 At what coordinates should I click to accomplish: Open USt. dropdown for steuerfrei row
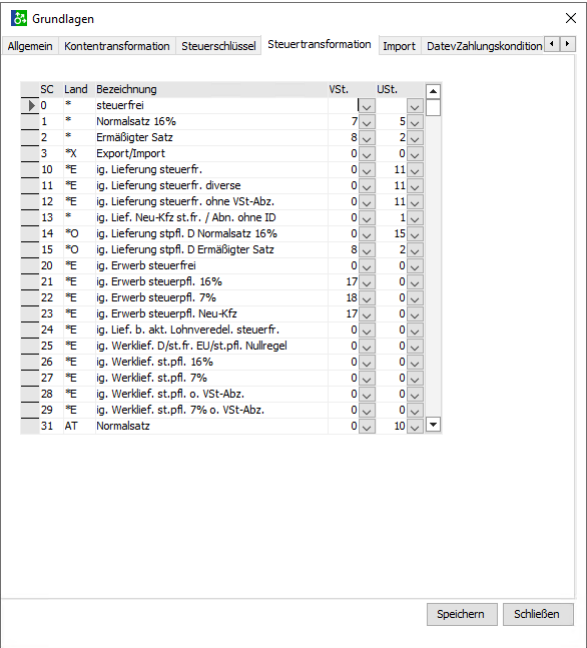pyautogui.click(x=415, y=106)
